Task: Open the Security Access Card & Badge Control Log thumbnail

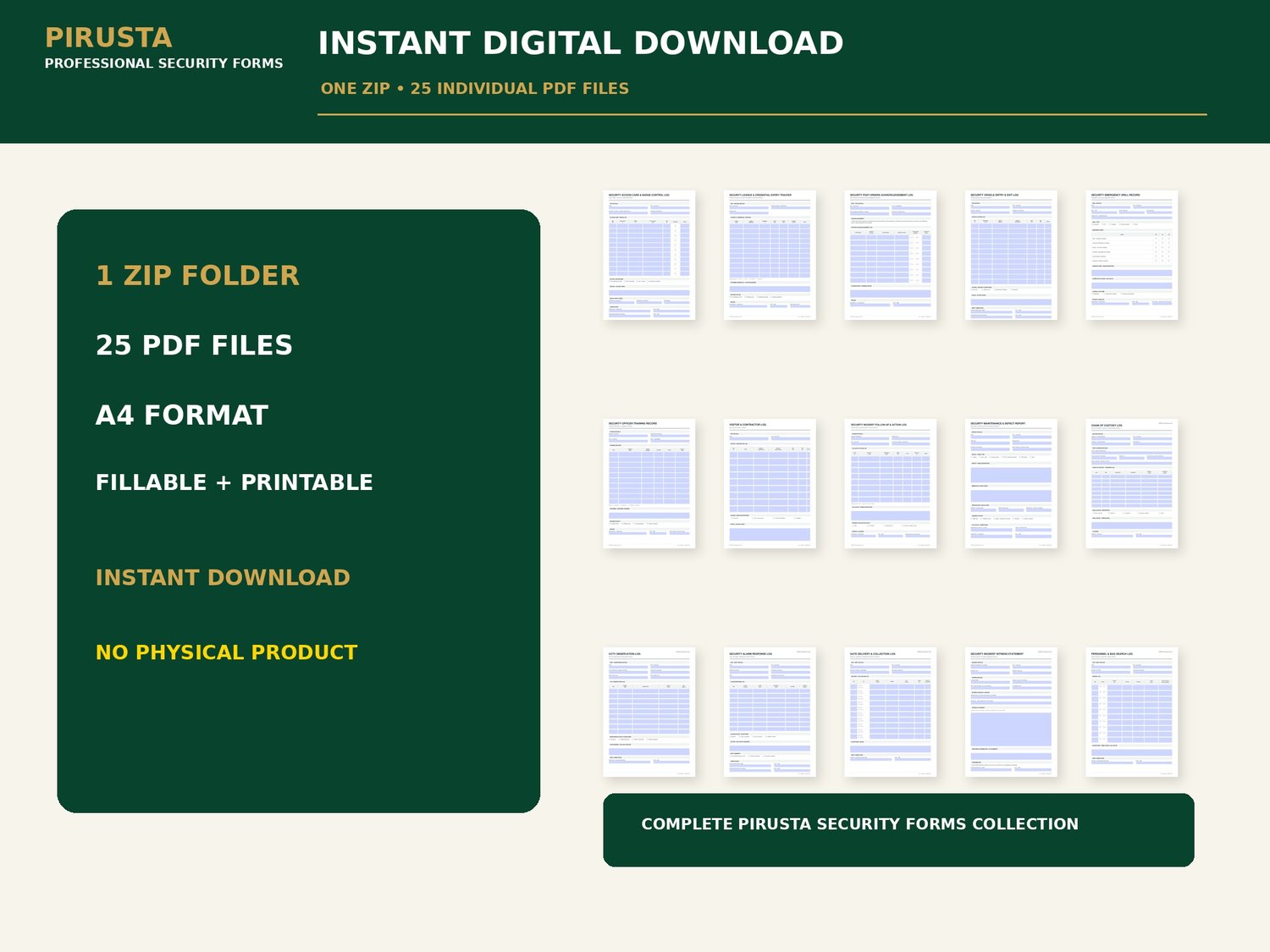Action: pyautogui.click(x=649, y=255)
